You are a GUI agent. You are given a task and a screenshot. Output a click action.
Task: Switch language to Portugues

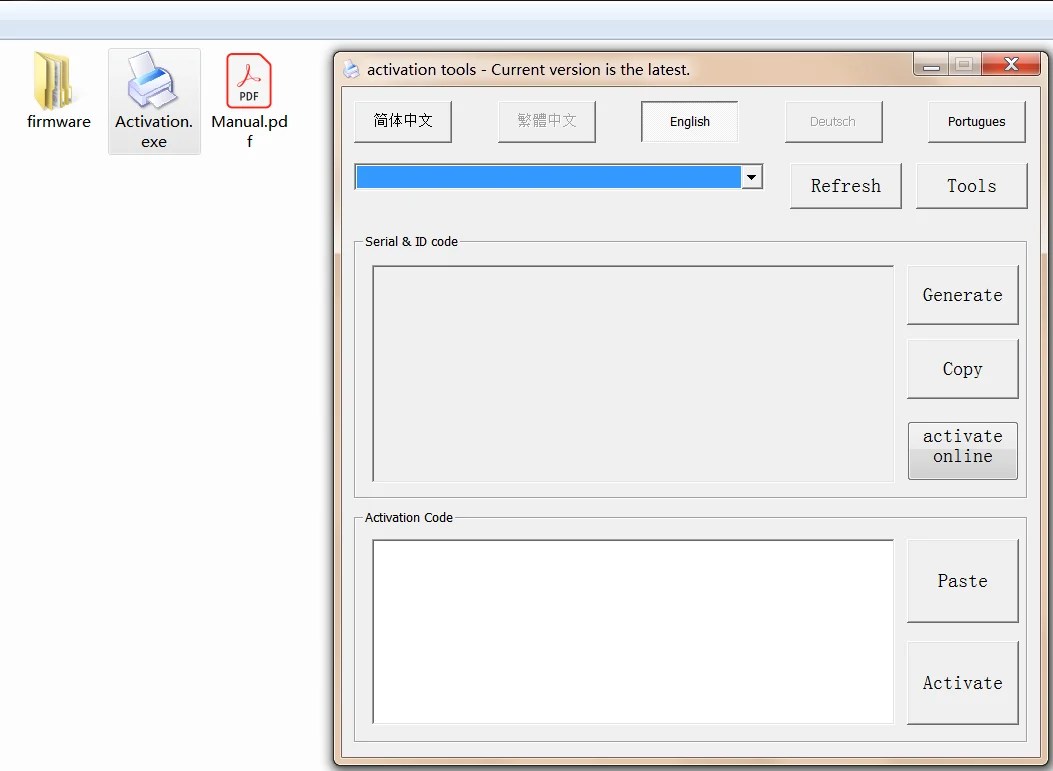click(976, 122)
